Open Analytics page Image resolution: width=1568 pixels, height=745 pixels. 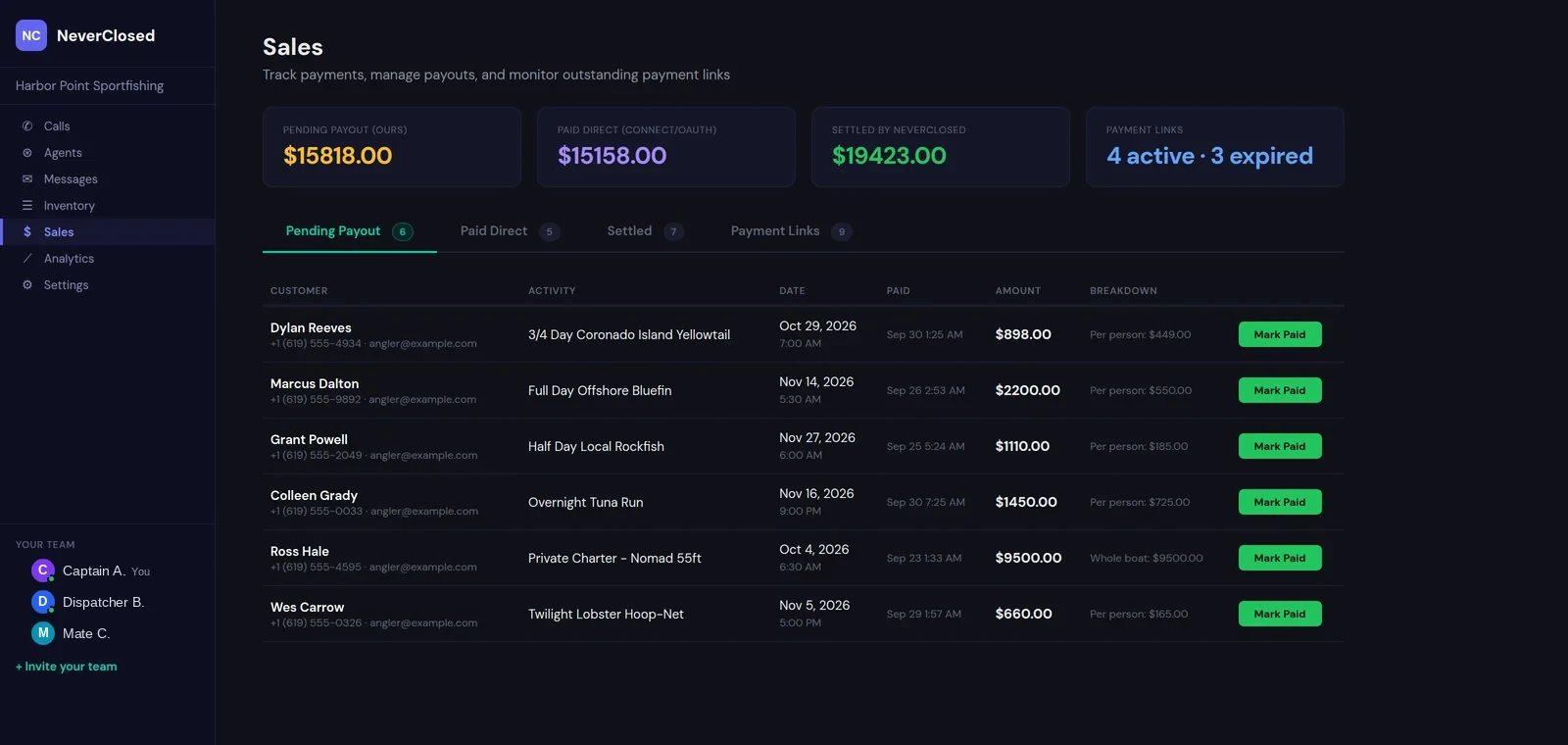(108, 259)
